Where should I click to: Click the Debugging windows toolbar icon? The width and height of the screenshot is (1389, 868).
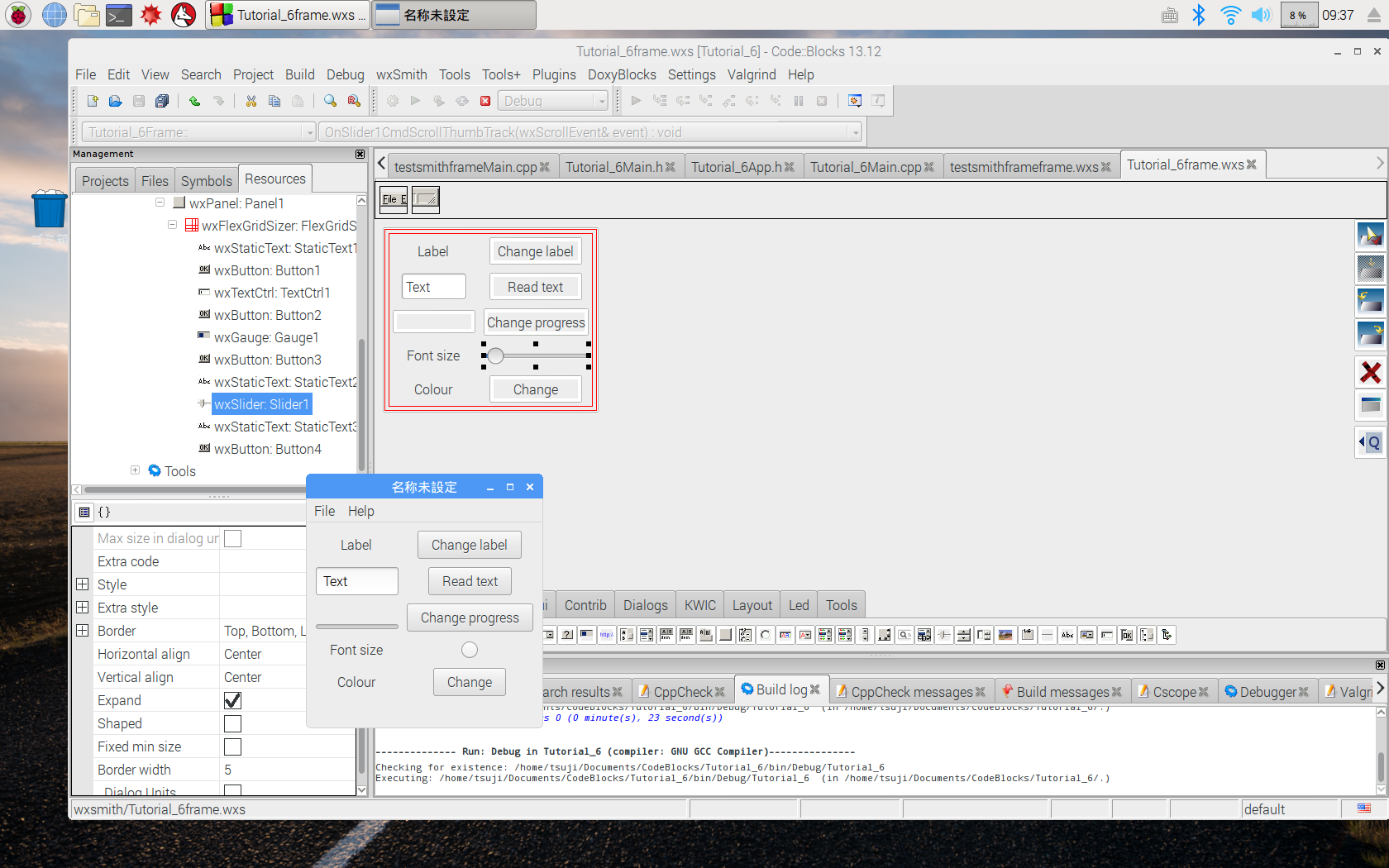(855, 101)
